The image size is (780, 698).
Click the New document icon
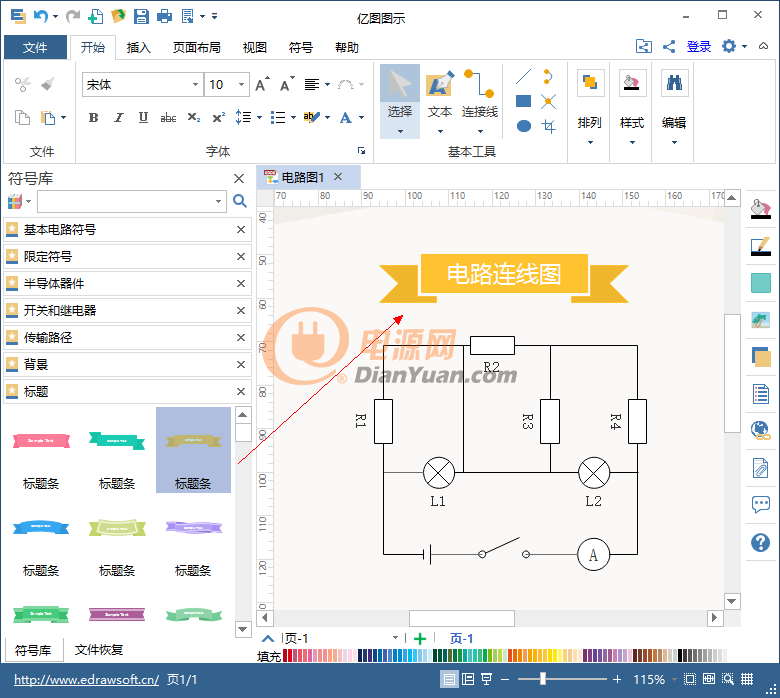click(x=95, y=16)
